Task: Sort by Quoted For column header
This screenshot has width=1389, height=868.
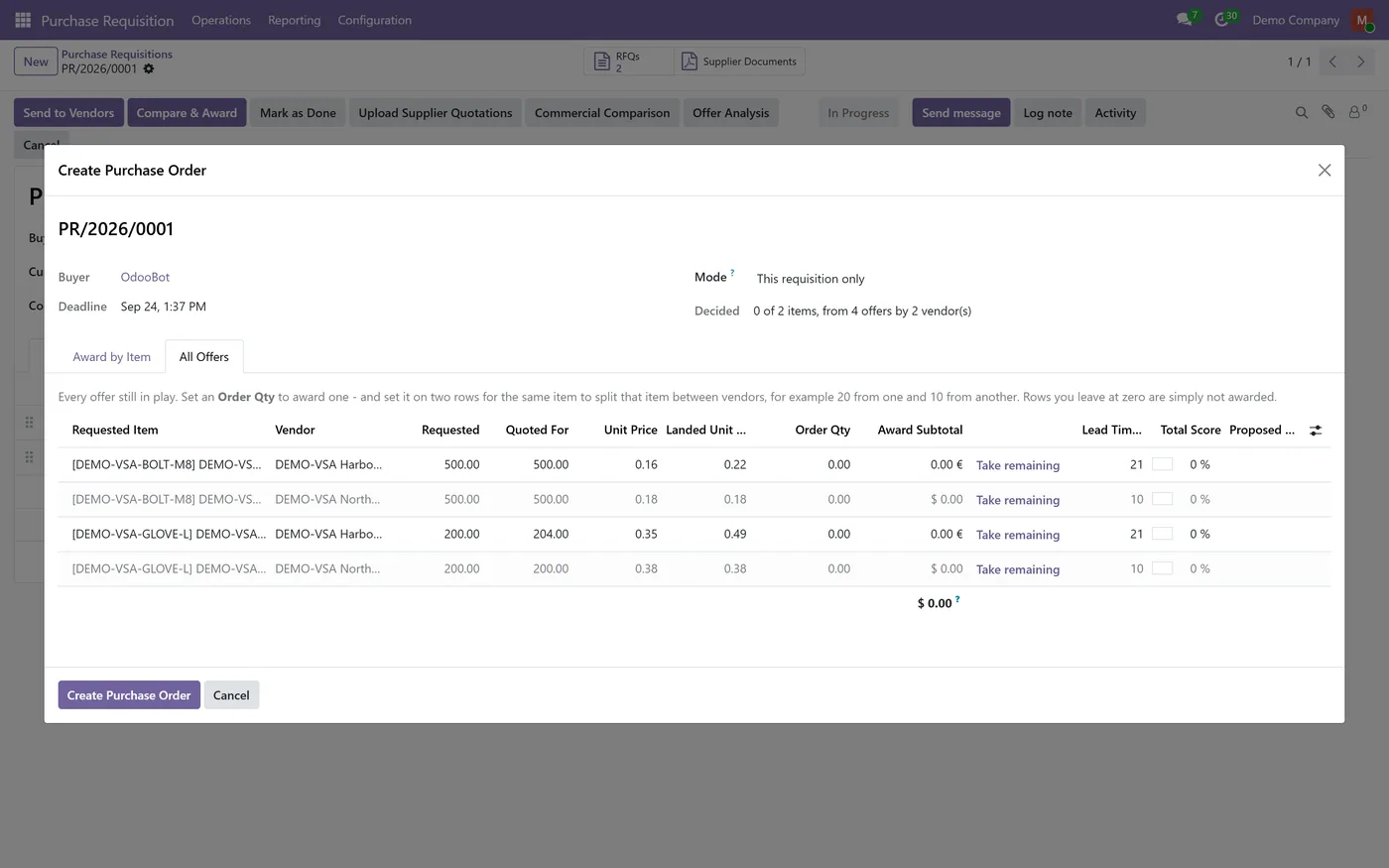Action: [x=537, y=430]
